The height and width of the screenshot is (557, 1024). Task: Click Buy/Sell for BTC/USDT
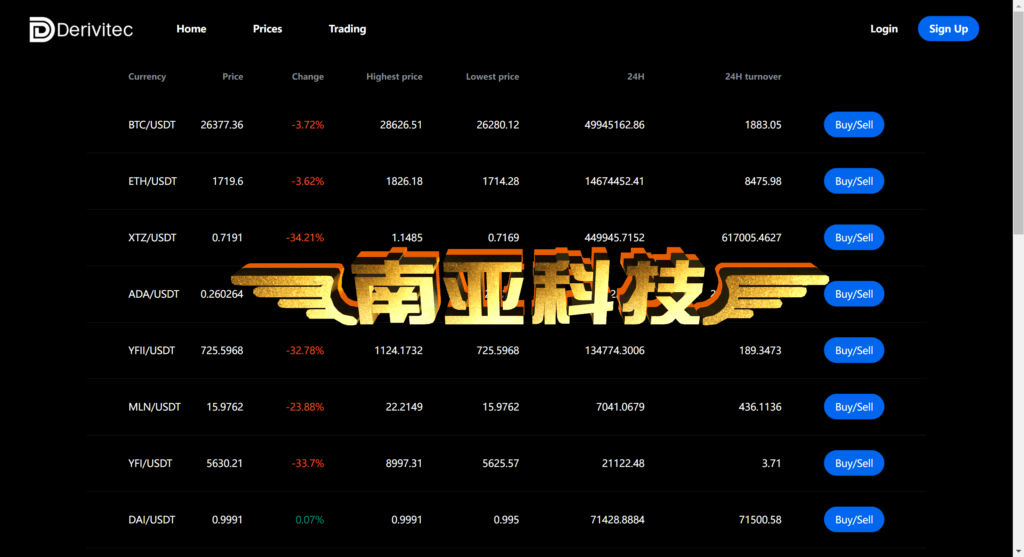[x=854, y=125]
